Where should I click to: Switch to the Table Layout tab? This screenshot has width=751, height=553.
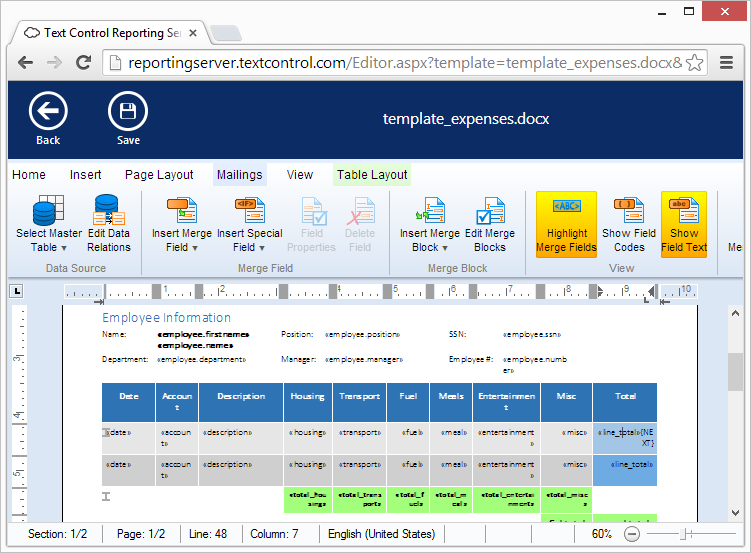click(371, 175)
